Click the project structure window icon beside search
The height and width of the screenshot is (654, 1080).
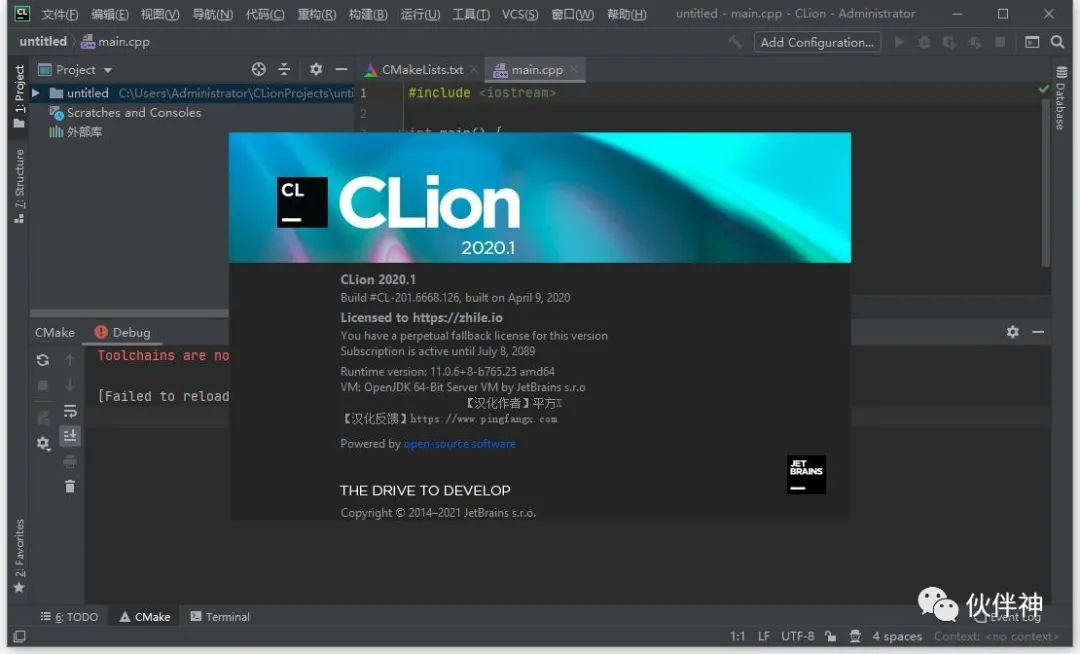(1032, 42)
